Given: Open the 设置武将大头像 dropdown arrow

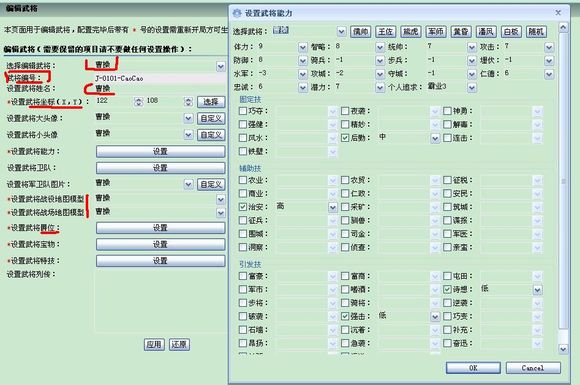Looking at the screenshot, I should coord(188,118).
